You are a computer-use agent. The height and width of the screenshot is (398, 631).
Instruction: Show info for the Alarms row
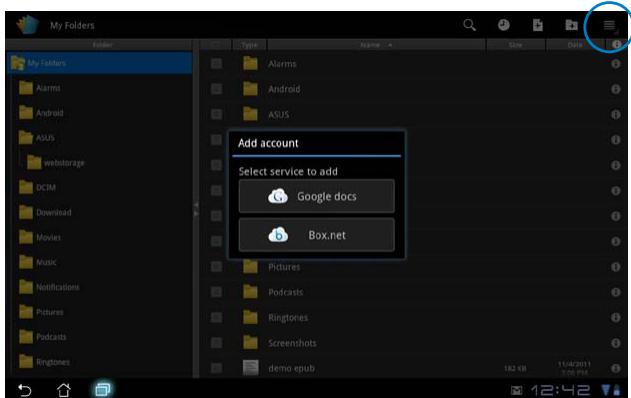click(616, 64)
